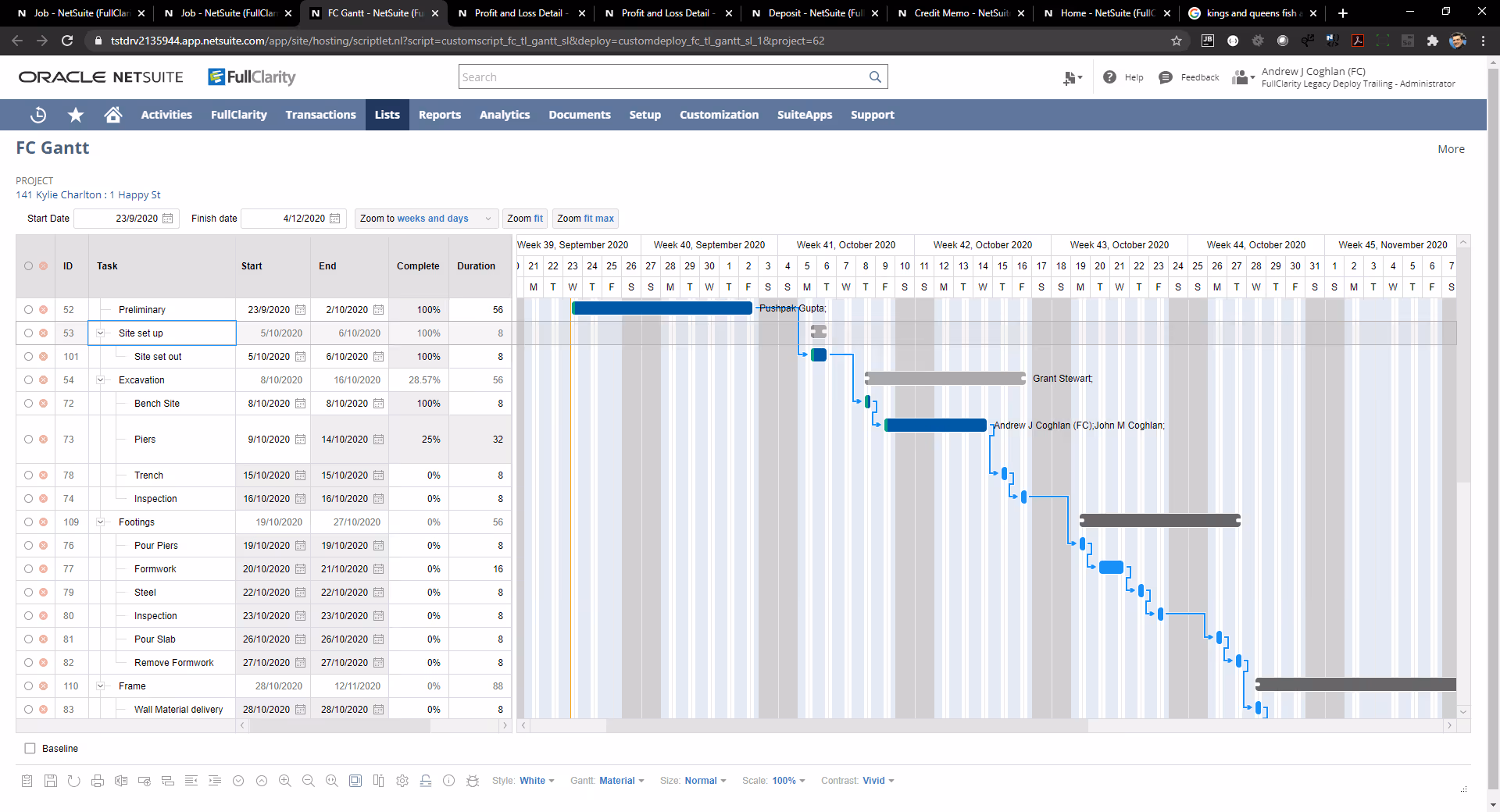The height and width of the screenshot is (812, 1500).
Task: Click the lock icon in the bottom toolbar
Action: click(426, 781)
